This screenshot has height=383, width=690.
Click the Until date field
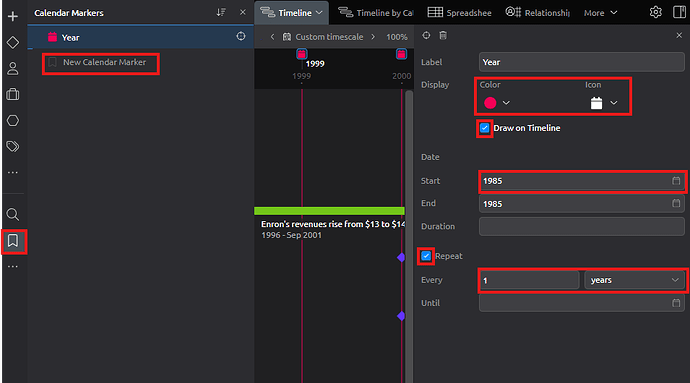(x=581, y=303)
